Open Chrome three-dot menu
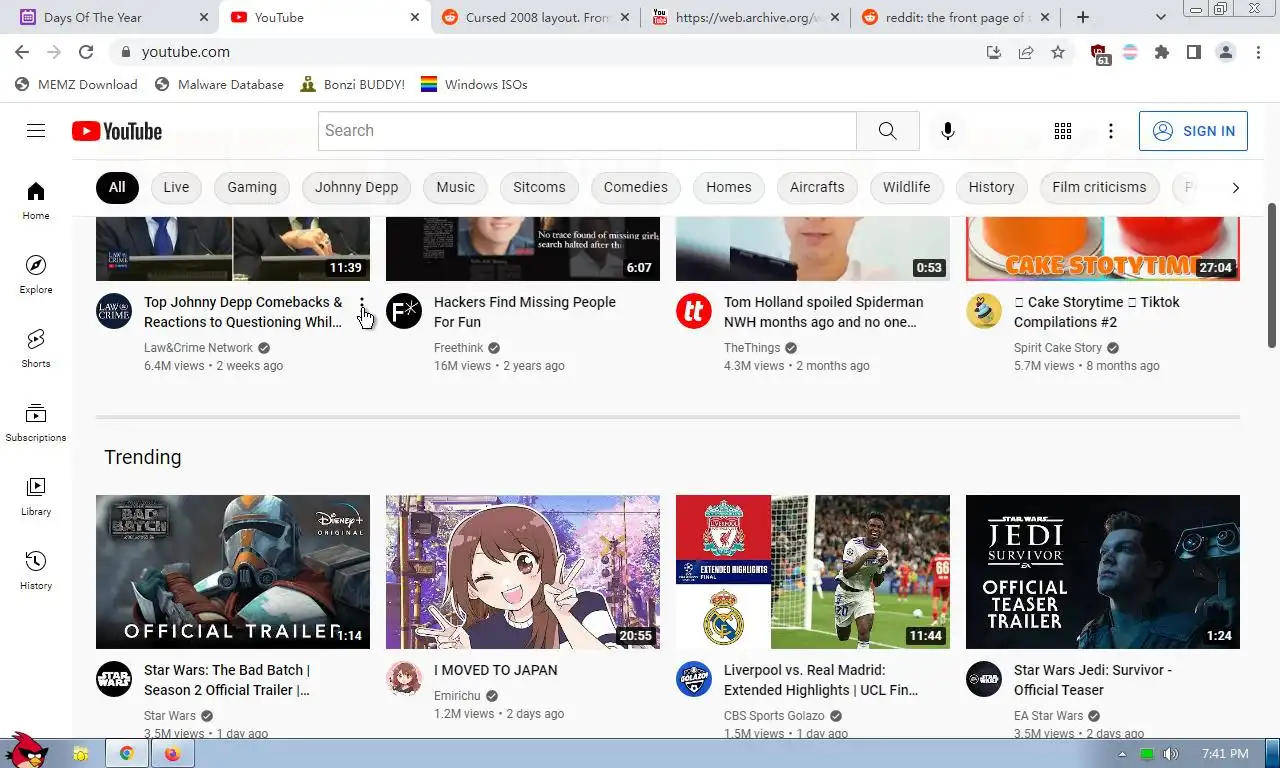Viewport: 1280px width, 768px height. point(1258,52)
